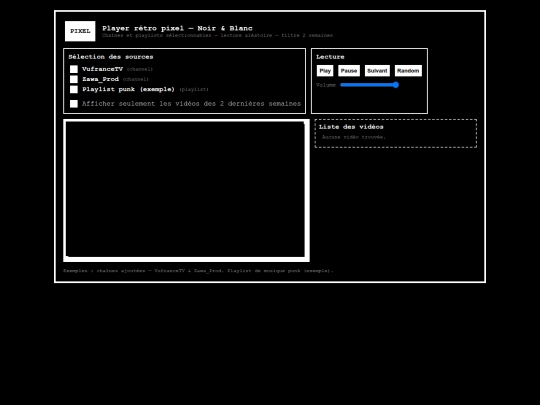Skip ahead with the Suivant button
This screenshot has width=540, height=405.
coord(377,71)
